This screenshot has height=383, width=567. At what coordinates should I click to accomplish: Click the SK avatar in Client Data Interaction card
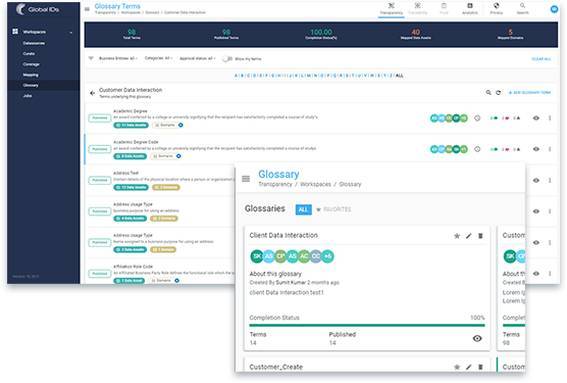pos(257,256)
